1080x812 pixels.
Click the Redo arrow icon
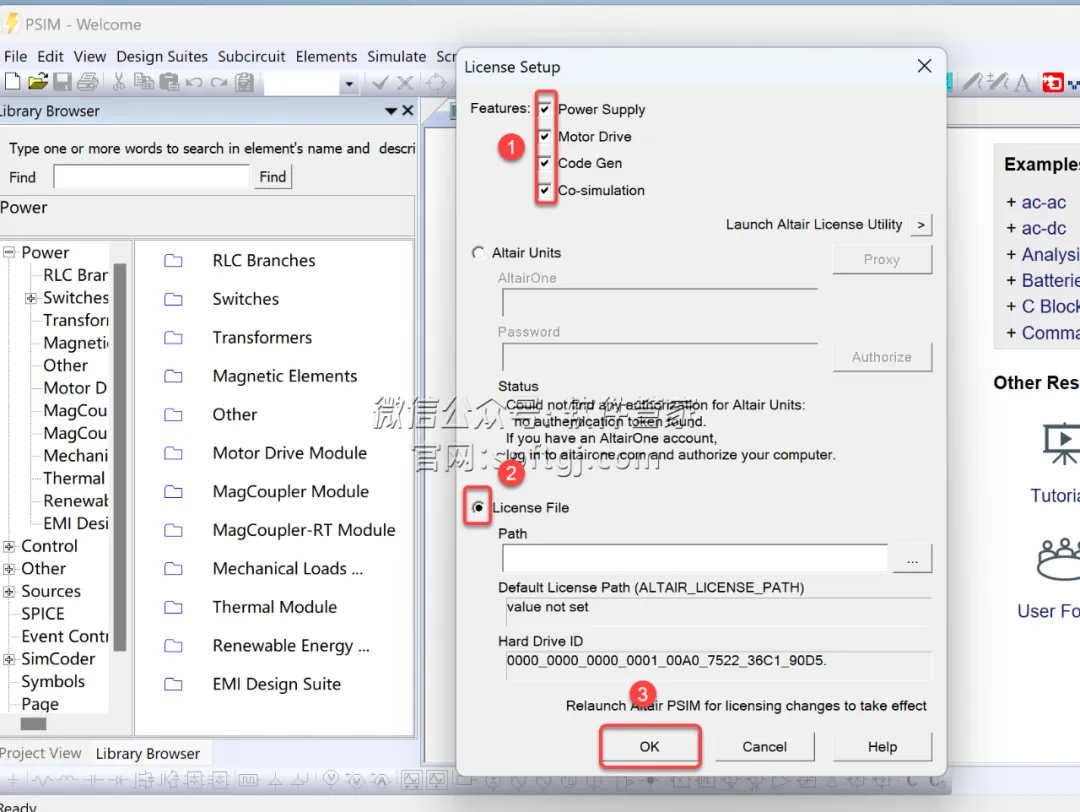pos(219,83)
